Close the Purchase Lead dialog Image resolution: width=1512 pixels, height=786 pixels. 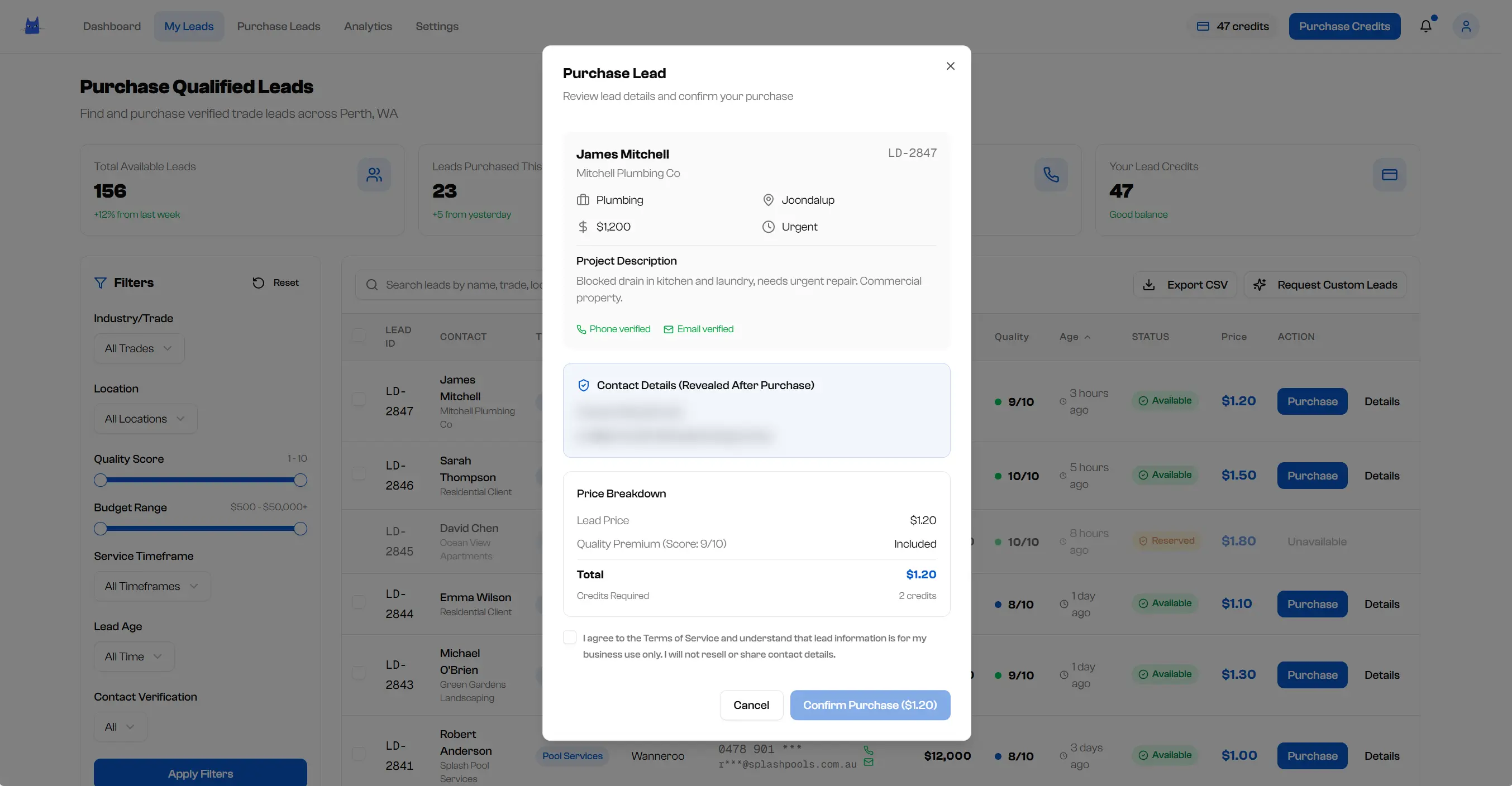click(950, 66)
